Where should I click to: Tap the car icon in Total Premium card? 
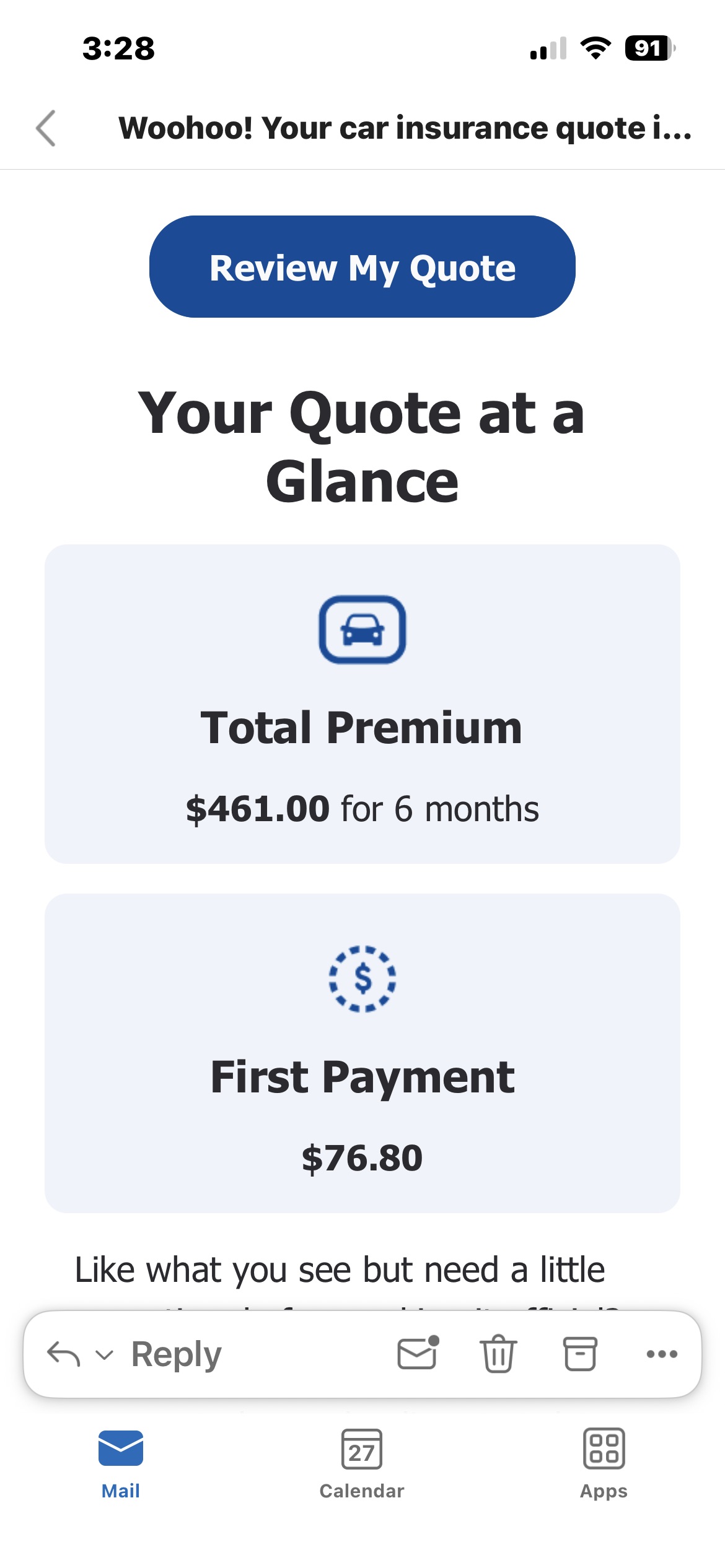pyautogui.click(x=362, y=629)
